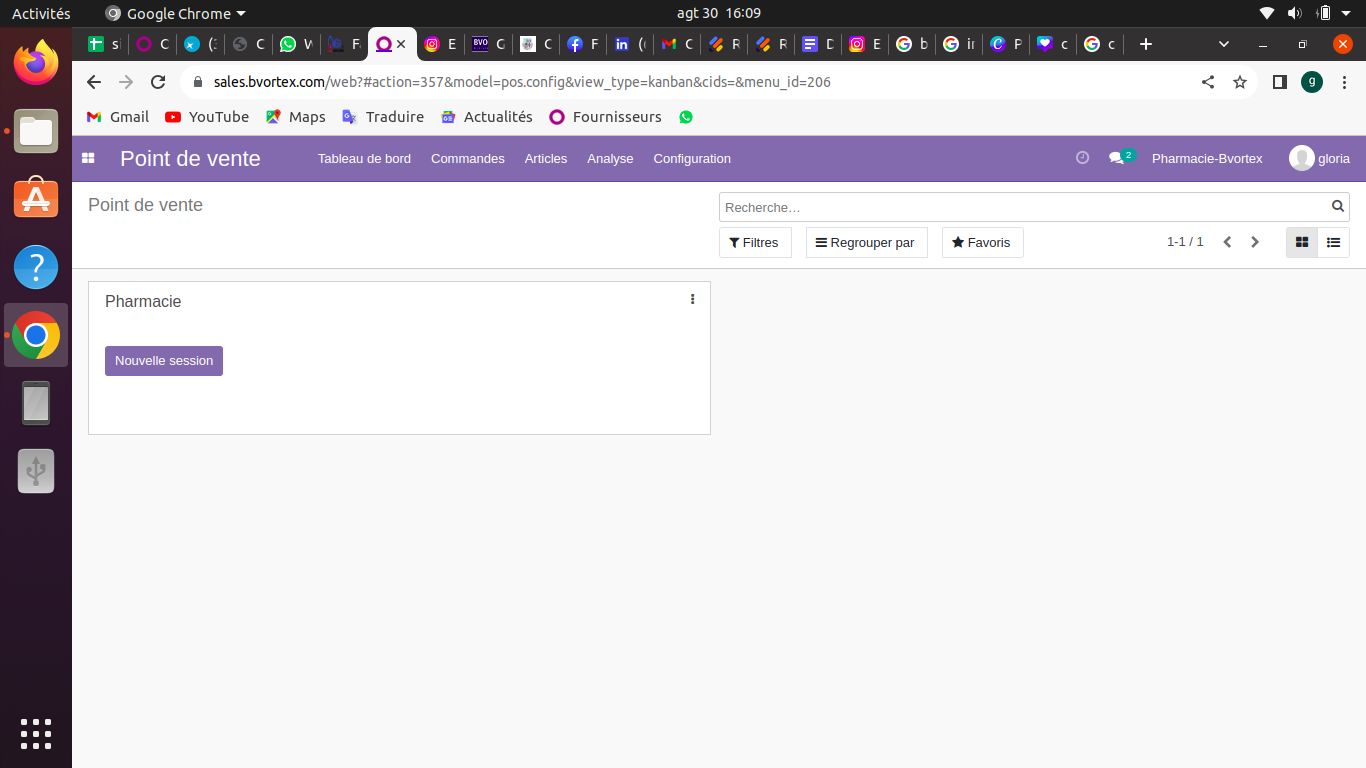
Task: Click the Nouvelle session button
Action: click(164, 361)
